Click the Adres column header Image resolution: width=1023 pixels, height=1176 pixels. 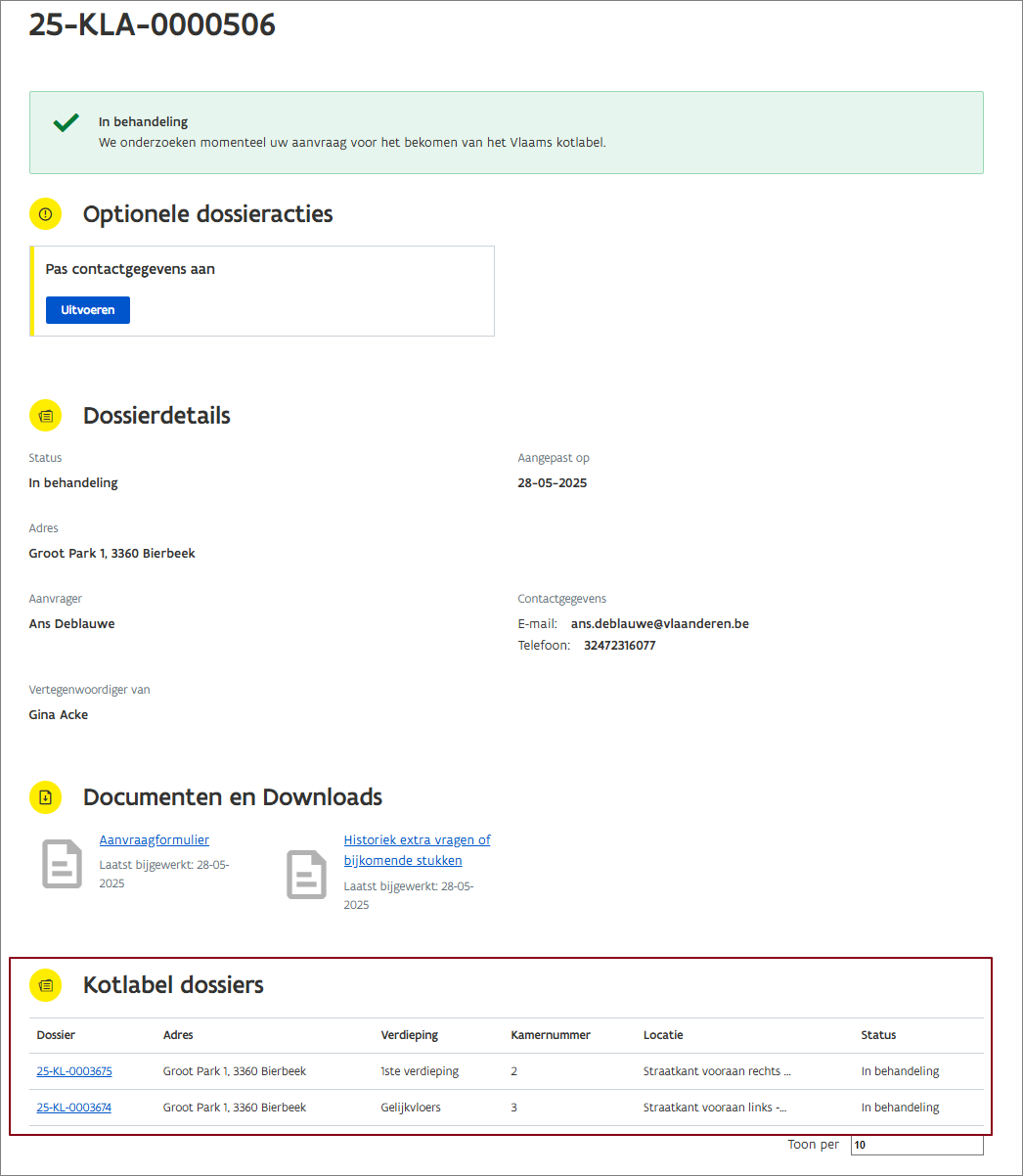click(178, 1035)
